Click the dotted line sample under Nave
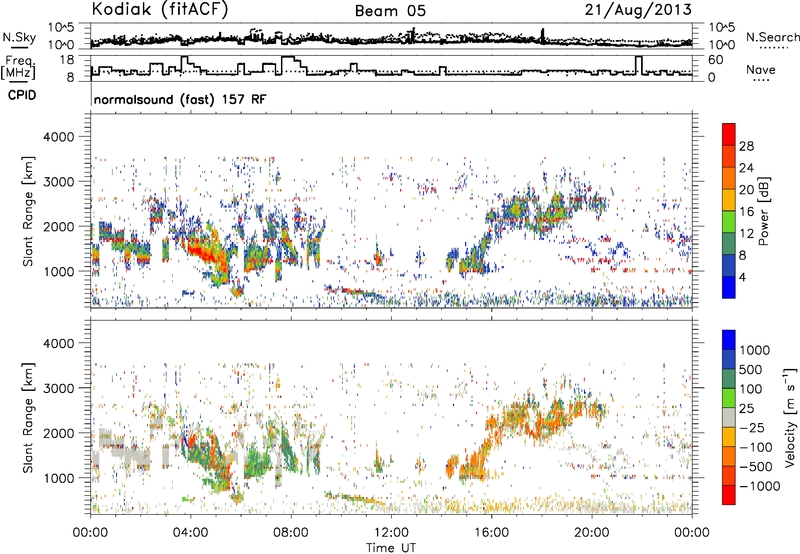Screen dimensions: 800x554 [761, 80]
